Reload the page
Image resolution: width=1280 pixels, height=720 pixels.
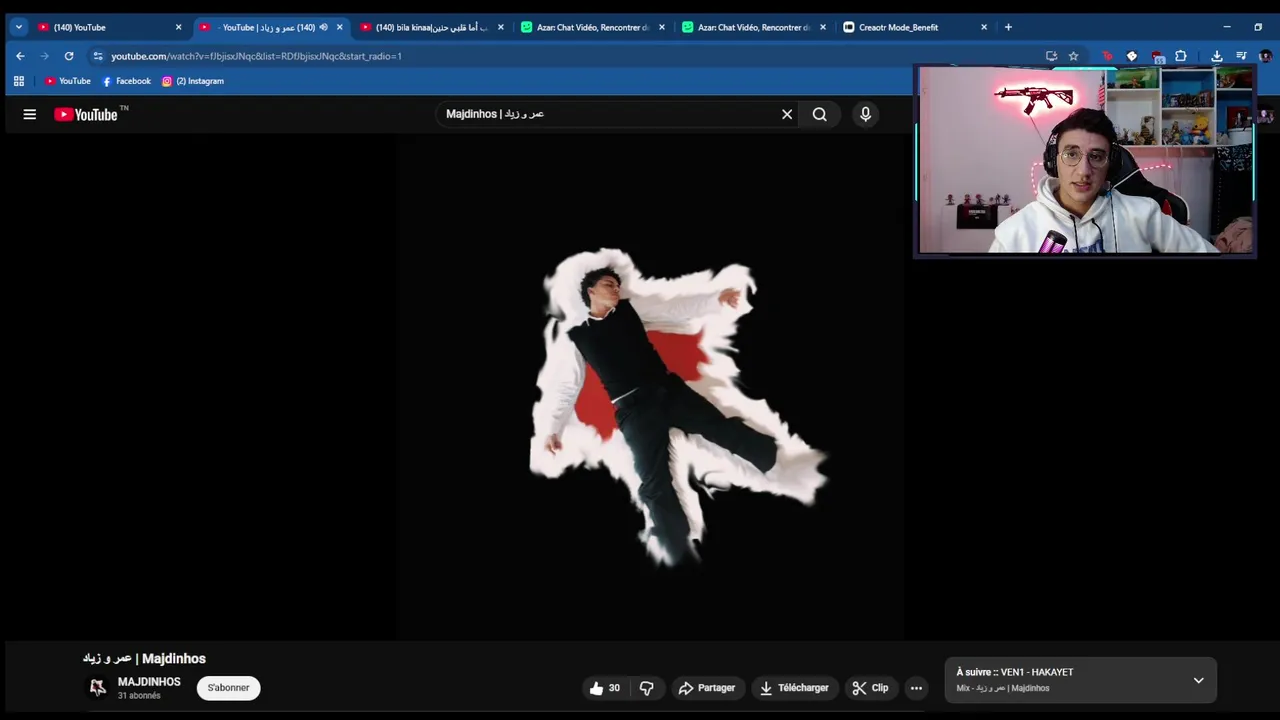pyautogui.click(x=69, y=56)
